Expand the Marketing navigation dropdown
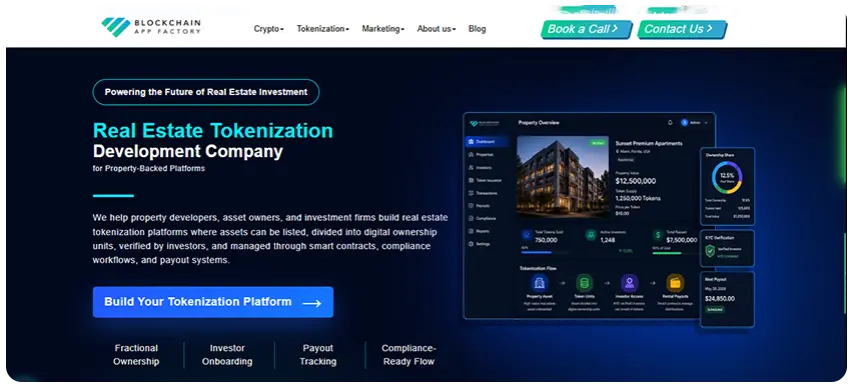 point(383,29)
